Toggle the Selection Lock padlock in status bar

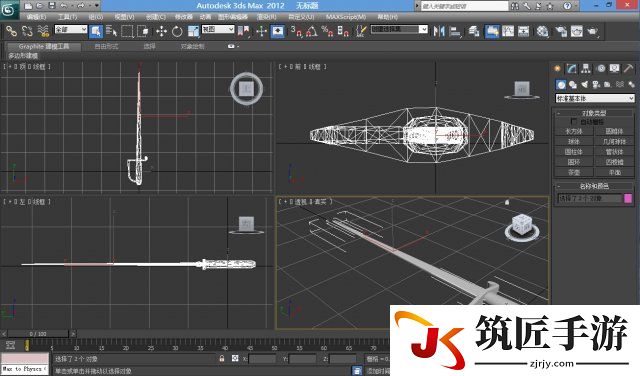click(x=222, y=358)
